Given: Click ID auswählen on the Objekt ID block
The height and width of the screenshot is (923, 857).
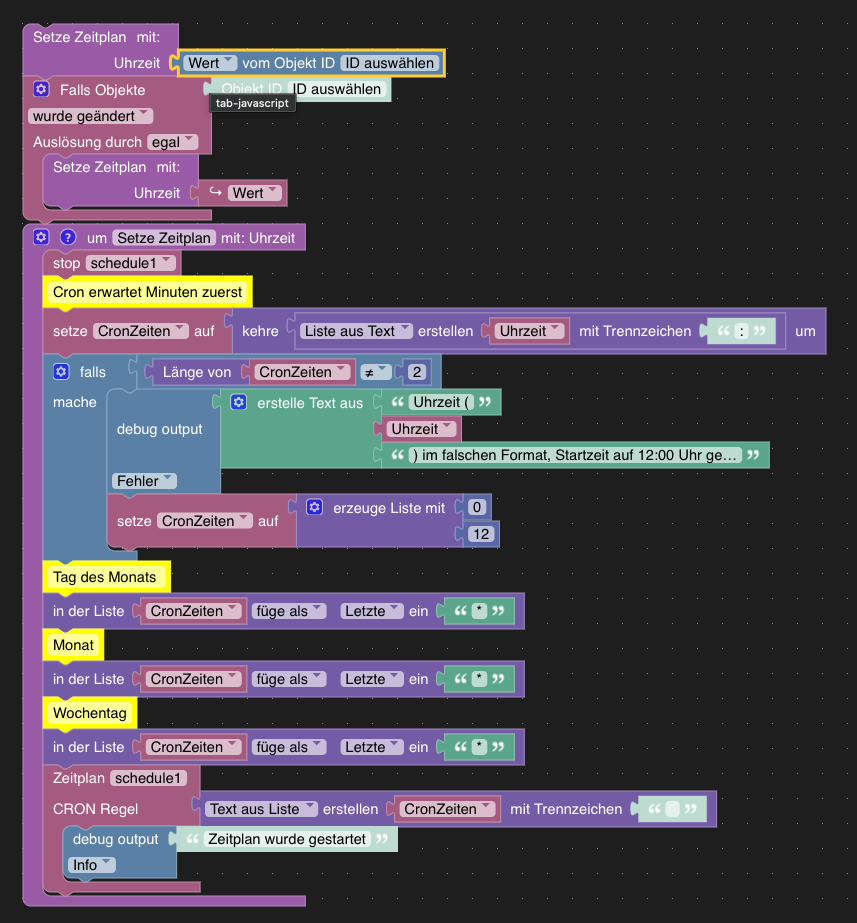Looking at the screenshot, I should coord(338,89).
